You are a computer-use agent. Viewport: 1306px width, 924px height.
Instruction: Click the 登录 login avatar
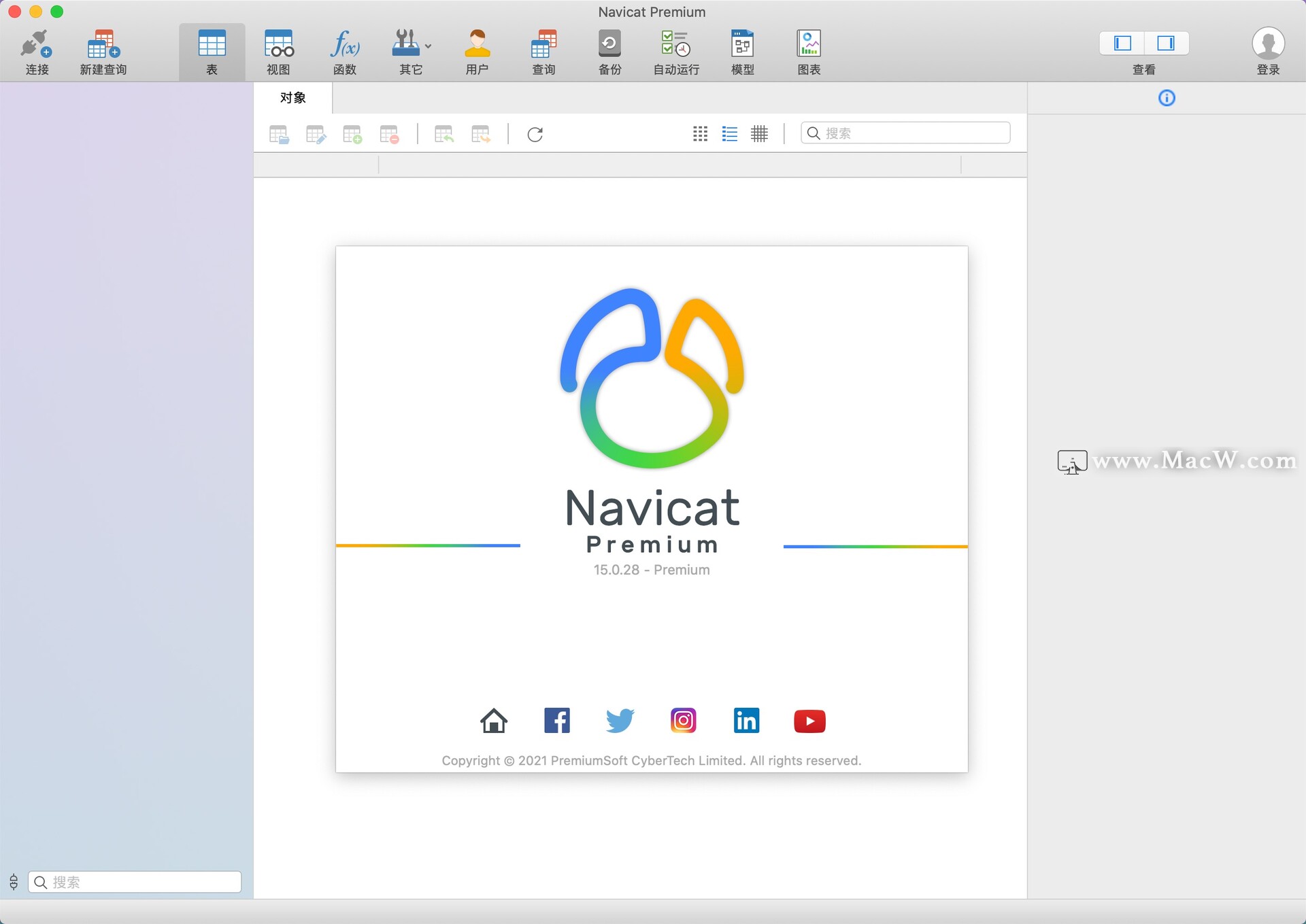1268,44
